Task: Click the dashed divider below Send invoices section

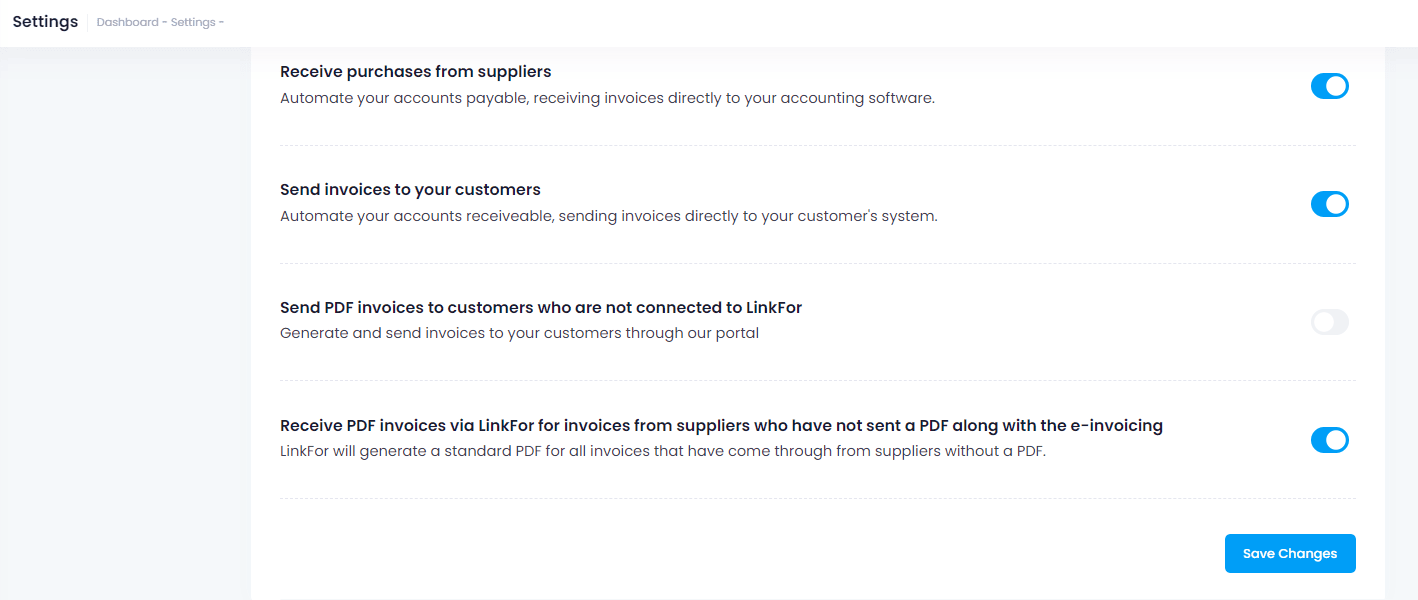Action: (x=817, y=263)
